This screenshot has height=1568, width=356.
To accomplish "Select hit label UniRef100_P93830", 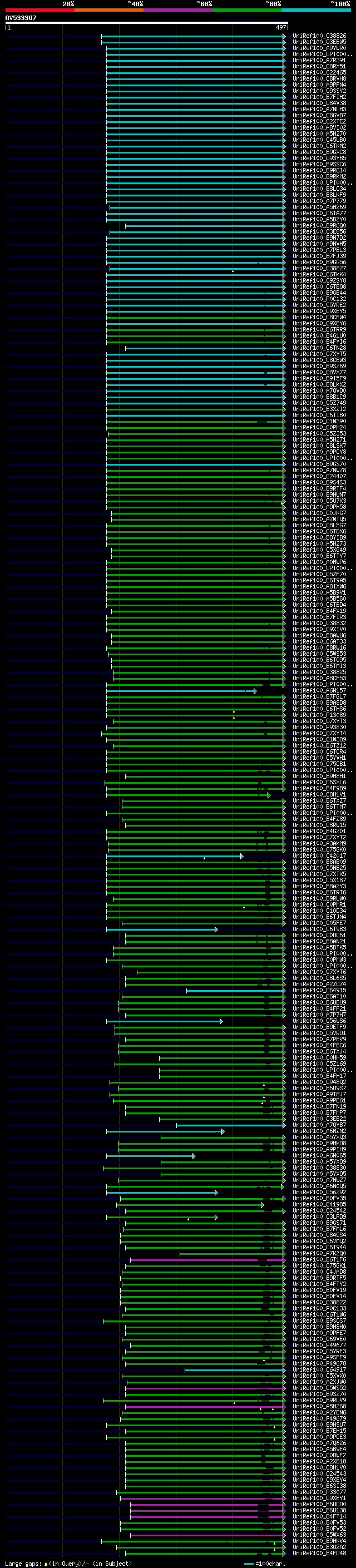I will (x=319, y=727).
